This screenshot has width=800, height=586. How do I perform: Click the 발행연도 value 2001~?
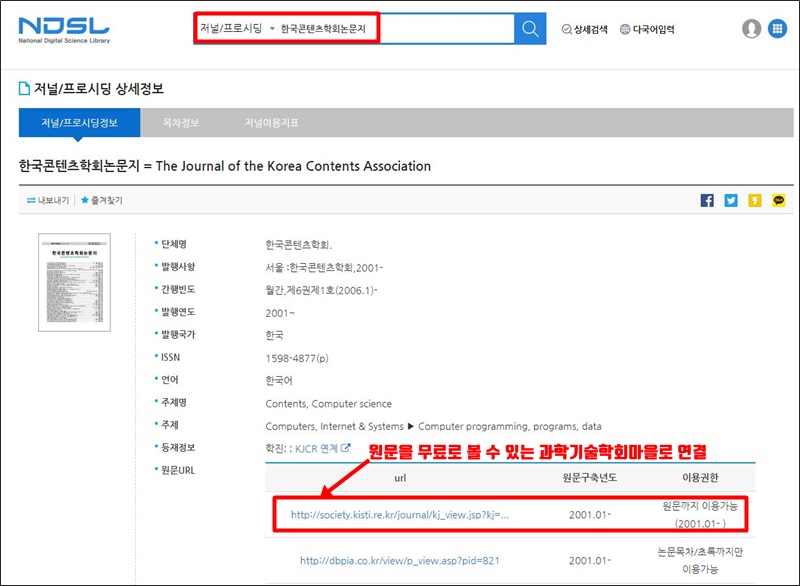click(x=280, y=313)
